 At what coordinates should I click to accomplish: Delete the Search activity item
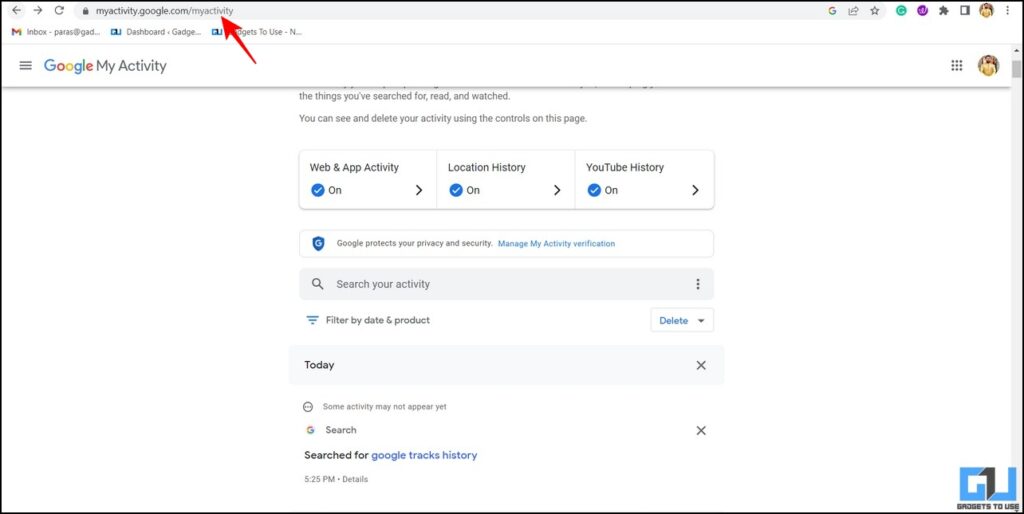701,430
